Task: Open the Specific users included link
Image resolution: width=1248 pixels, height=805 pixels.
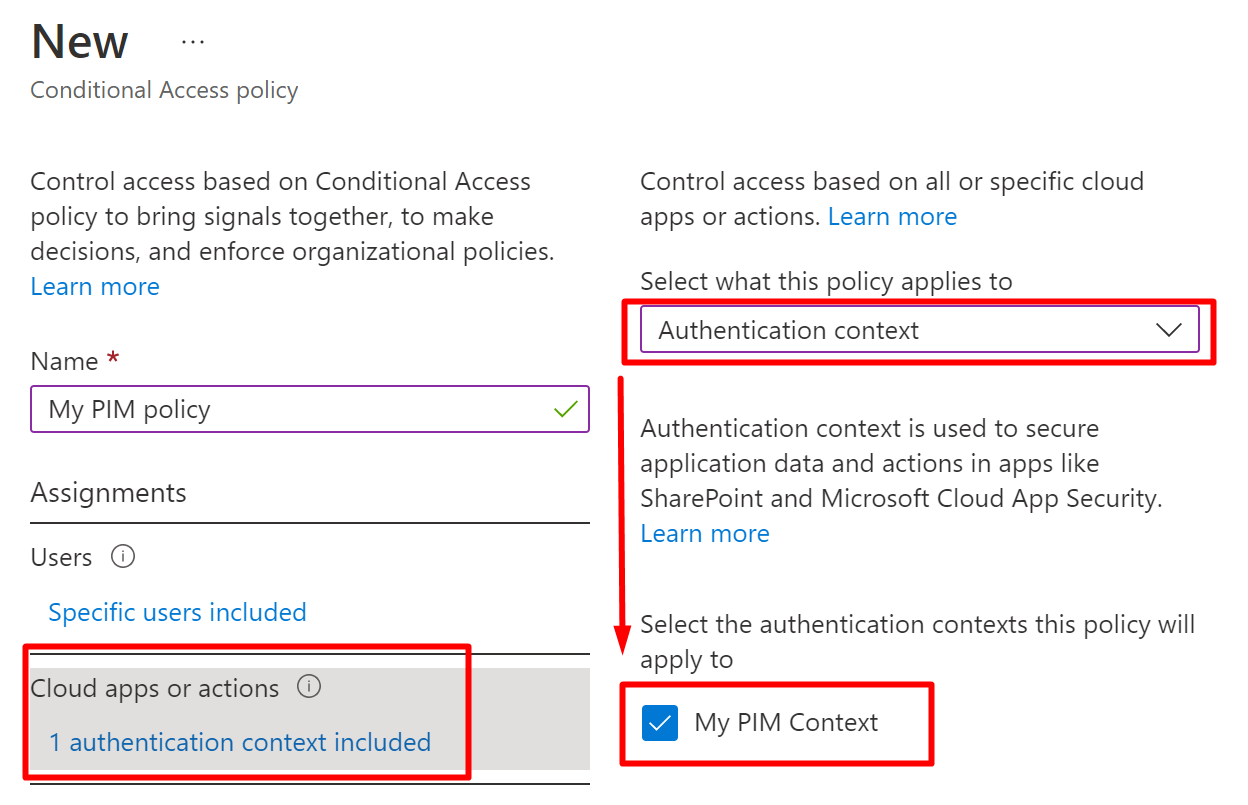Action: pos(177,612)
